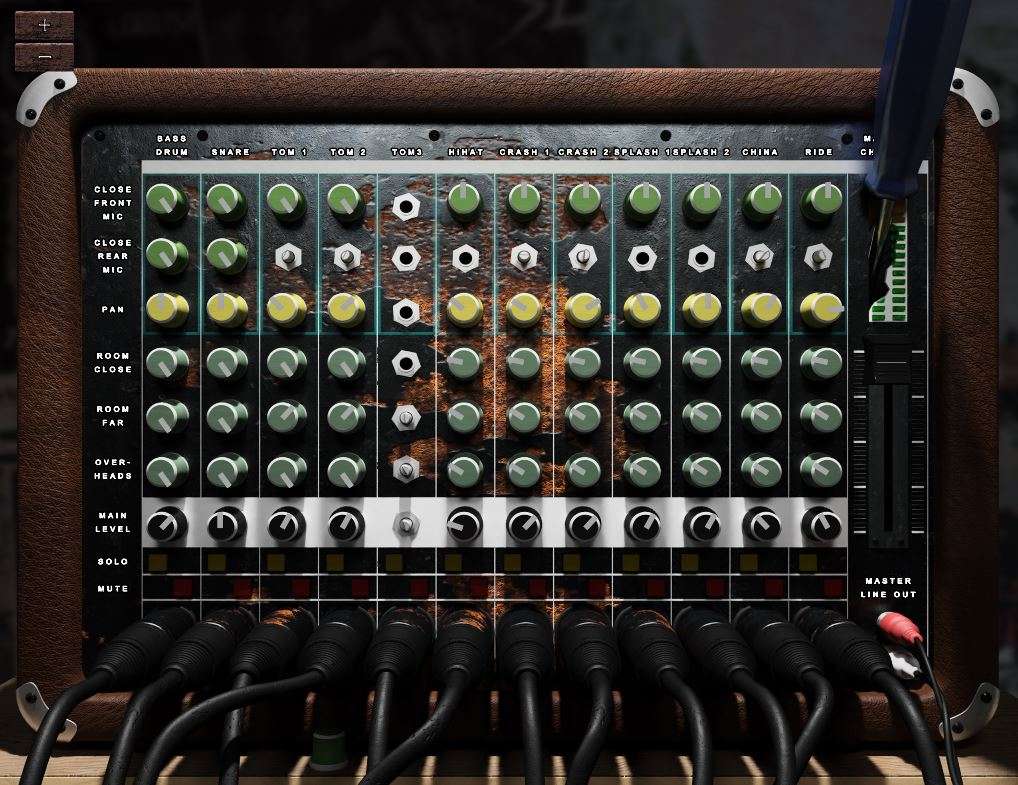Solo the Hihat channel
The height and width of the screenshot is (785, 1018).
[x=453, y=562]
